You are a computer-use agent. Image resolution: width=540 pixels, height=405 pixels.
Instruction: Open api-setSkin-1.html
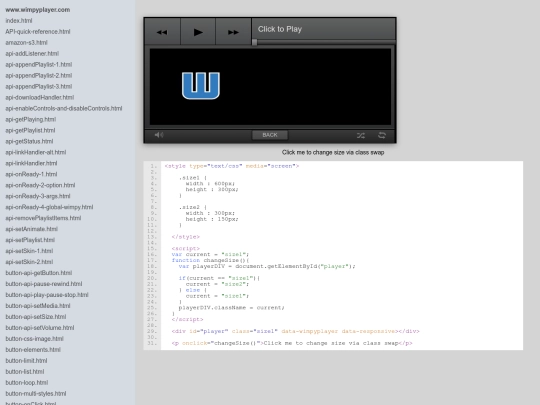pos(29,251)
